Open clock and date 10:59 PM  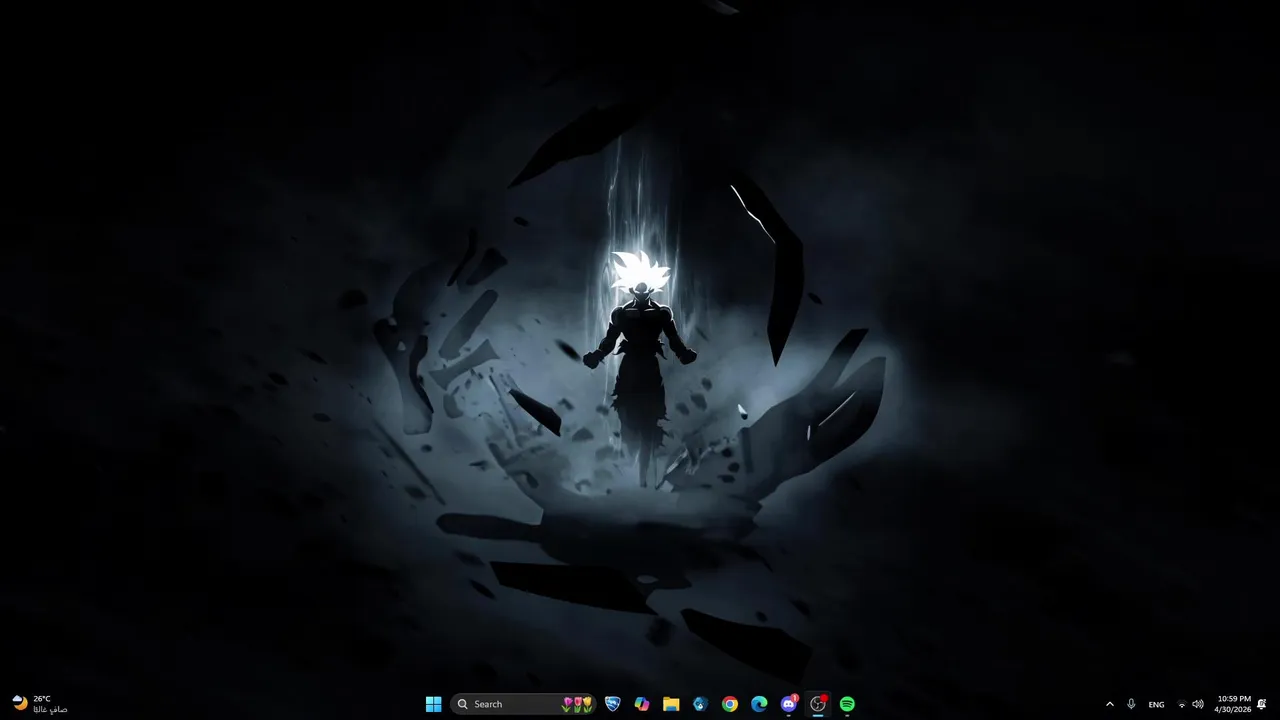1234,704
